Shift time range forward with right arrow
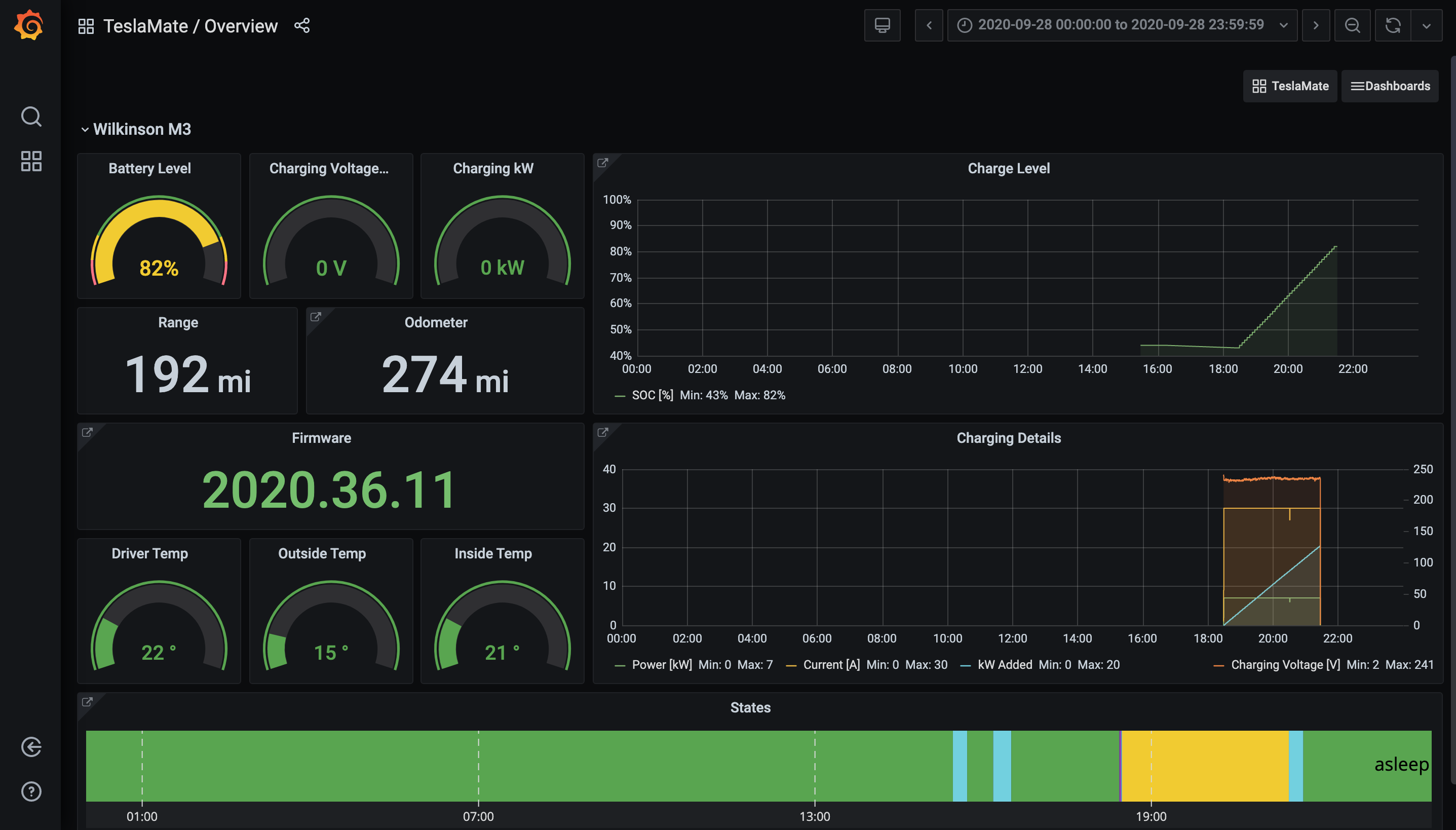Screen dimensions: 1456x830 [x=1316, y=25]
